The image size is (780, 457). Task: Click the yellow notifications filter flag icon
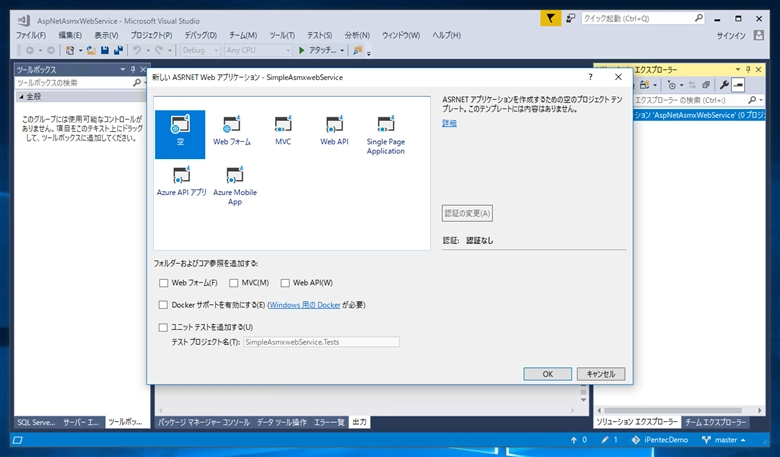tap(551, 18)
